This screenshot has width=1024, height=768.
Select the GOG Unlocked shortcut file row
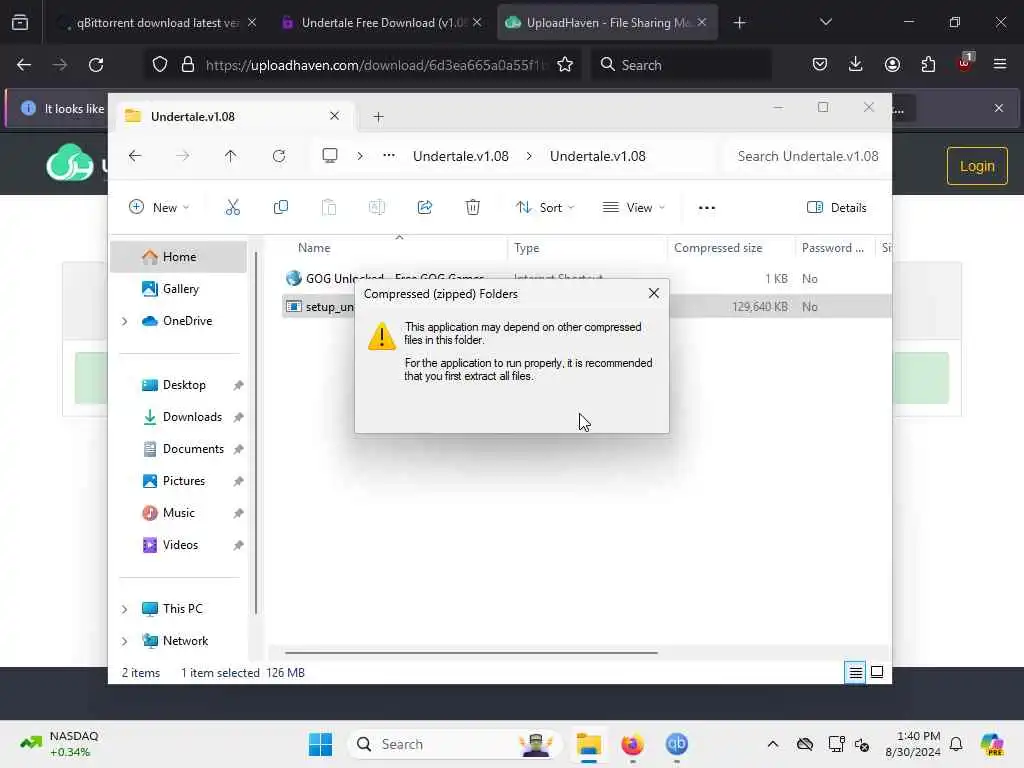coord(586,278)
